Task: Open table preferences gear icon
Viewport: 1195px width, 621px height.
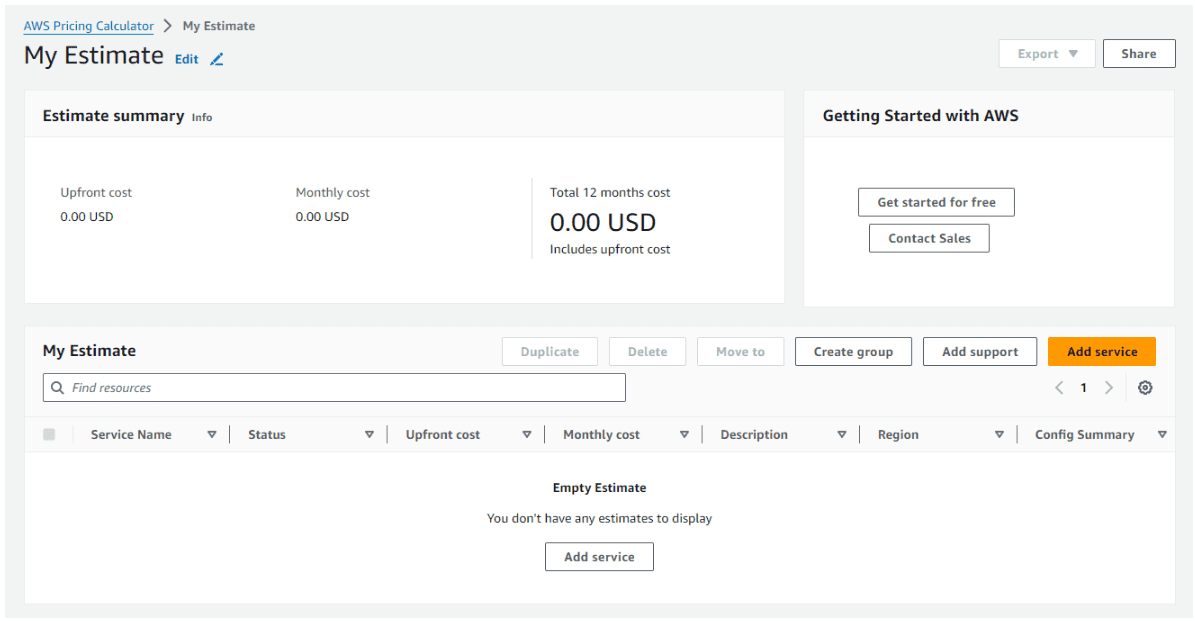Action: coord(1145,388)
